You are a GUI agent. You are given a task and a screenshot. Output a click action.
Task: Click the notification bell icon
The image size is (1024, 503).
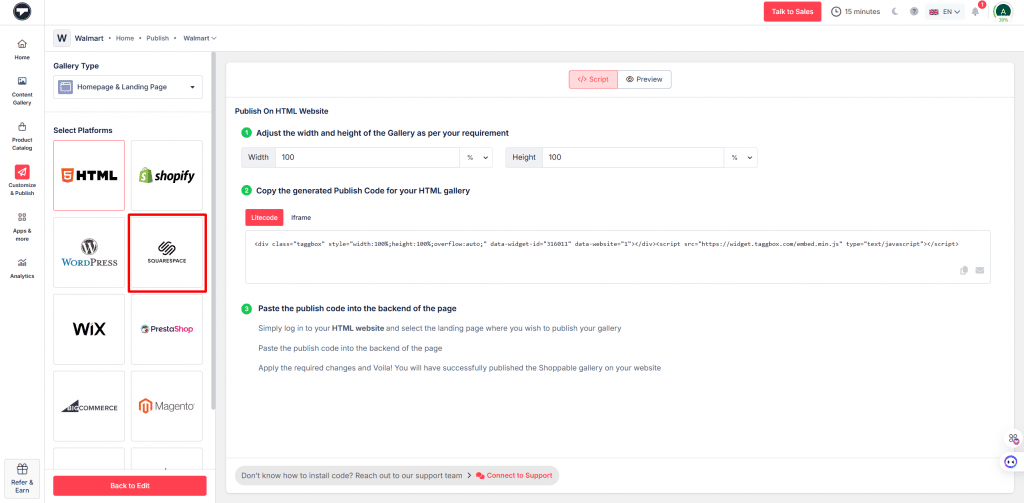[976, 11]
